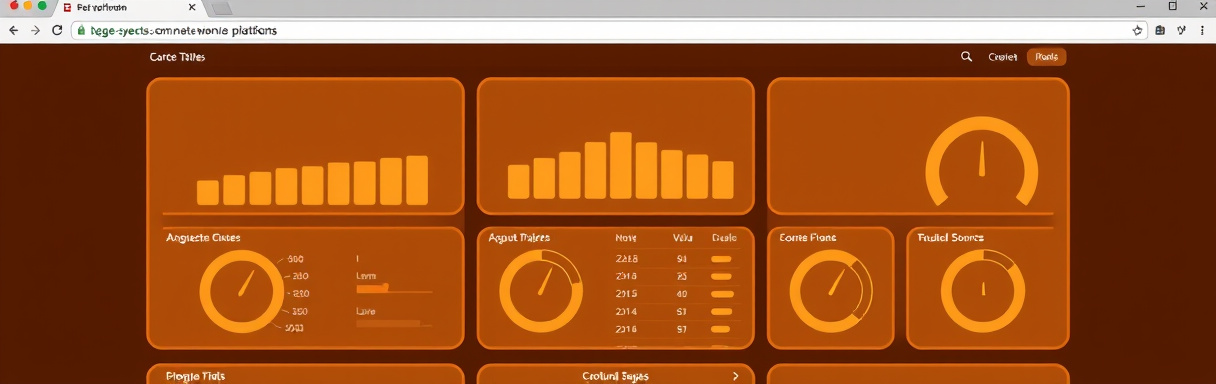Viewport: 1216px width, 384px height.
Task: Click the value '40' table cell
Action: click(x=682, y=294)
